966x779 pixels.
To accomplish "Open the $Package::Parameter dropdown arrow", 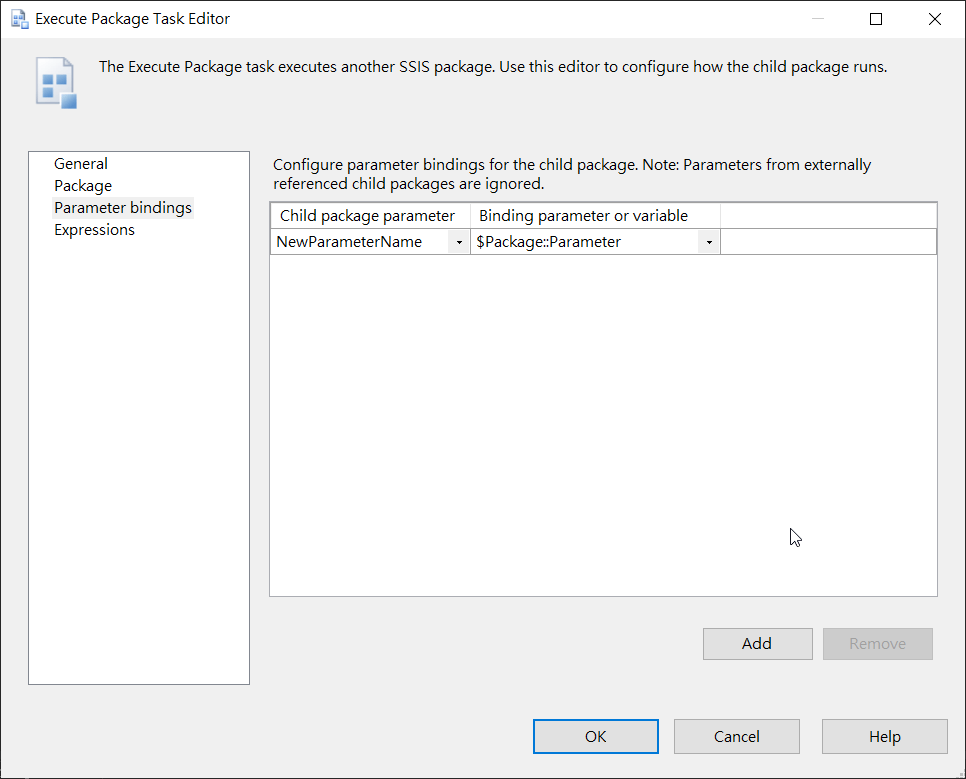I will [x=709, y=242].
